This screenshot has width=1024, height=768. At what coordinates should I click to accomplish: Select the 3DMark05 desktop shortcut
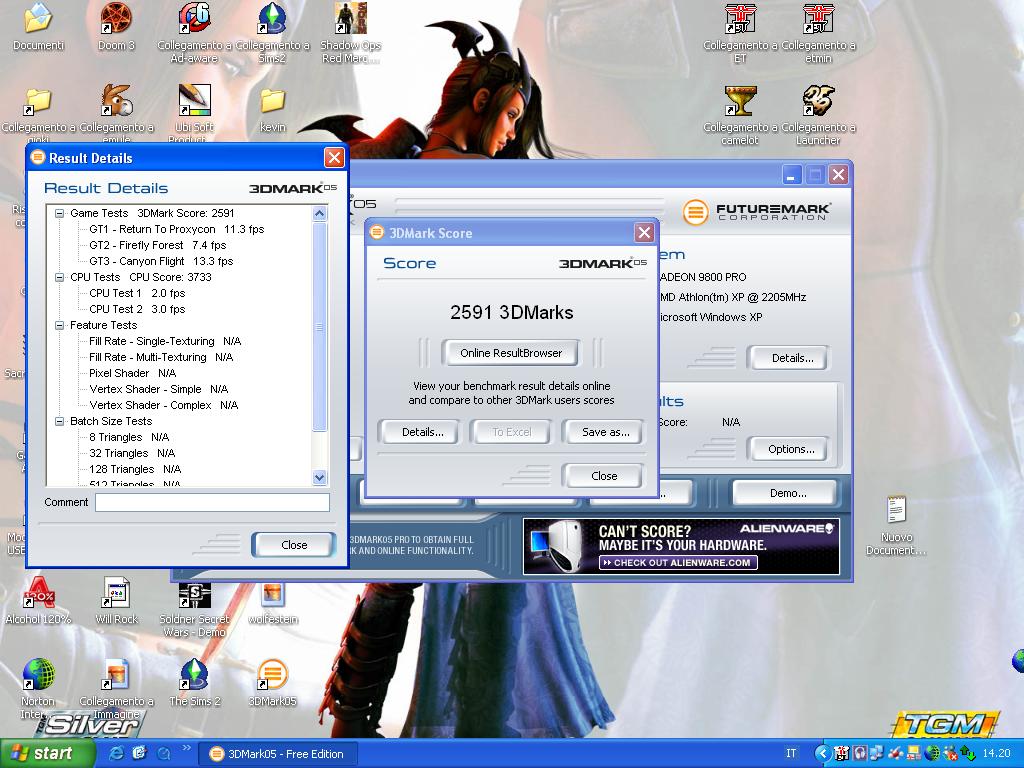coord(272,675)
